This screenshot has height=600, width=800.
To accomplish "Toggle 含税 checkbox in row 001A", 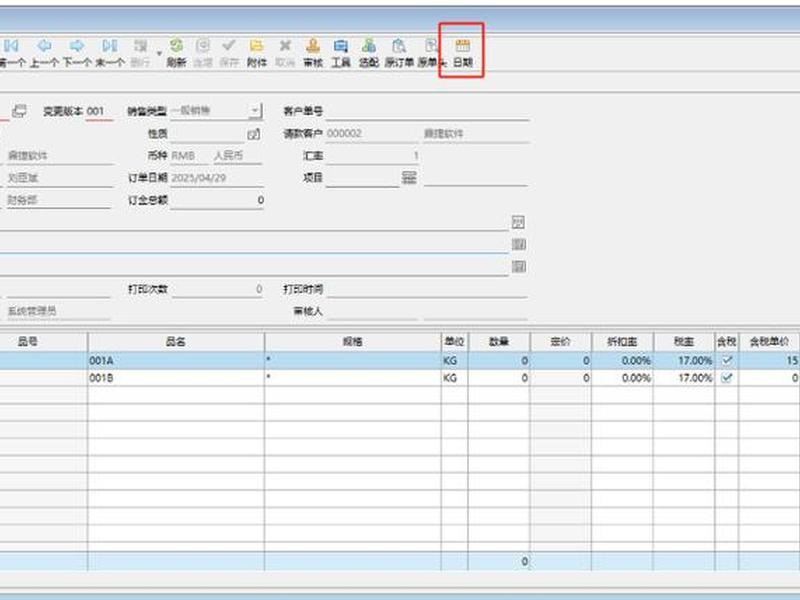I will [x=727, y=361].
